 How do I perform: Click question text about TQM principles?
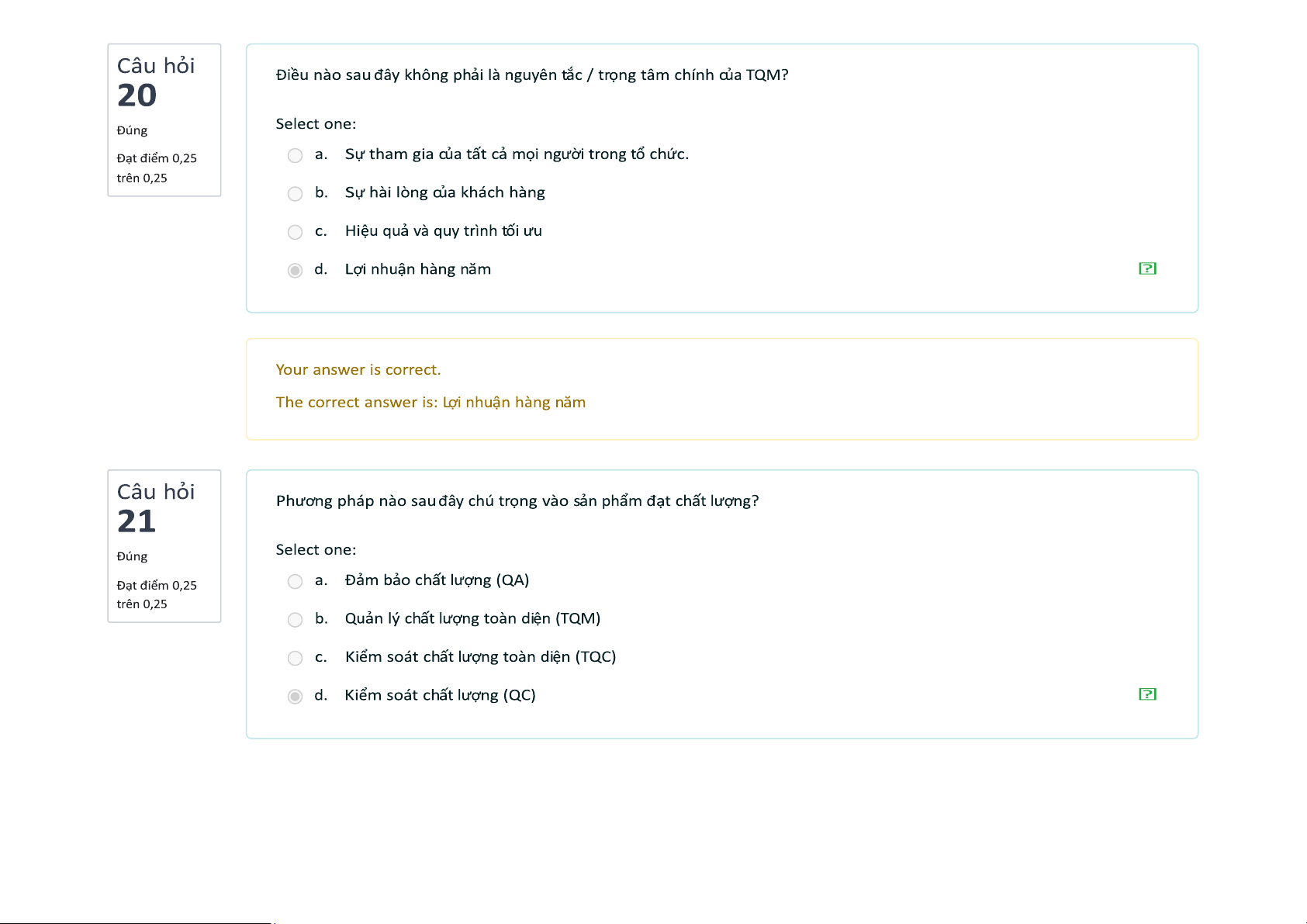click(x=532, y=75)
